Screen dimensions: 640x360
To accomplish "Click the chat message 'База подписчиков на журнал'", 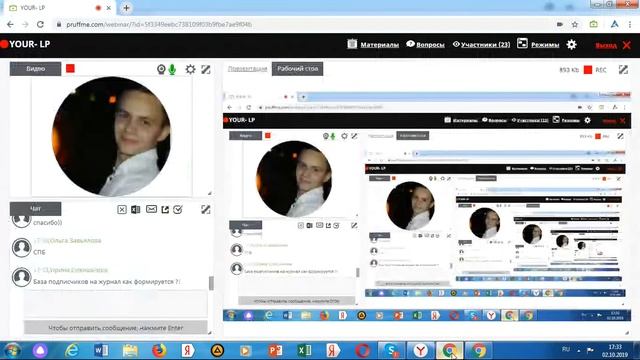I will (107, 282).
